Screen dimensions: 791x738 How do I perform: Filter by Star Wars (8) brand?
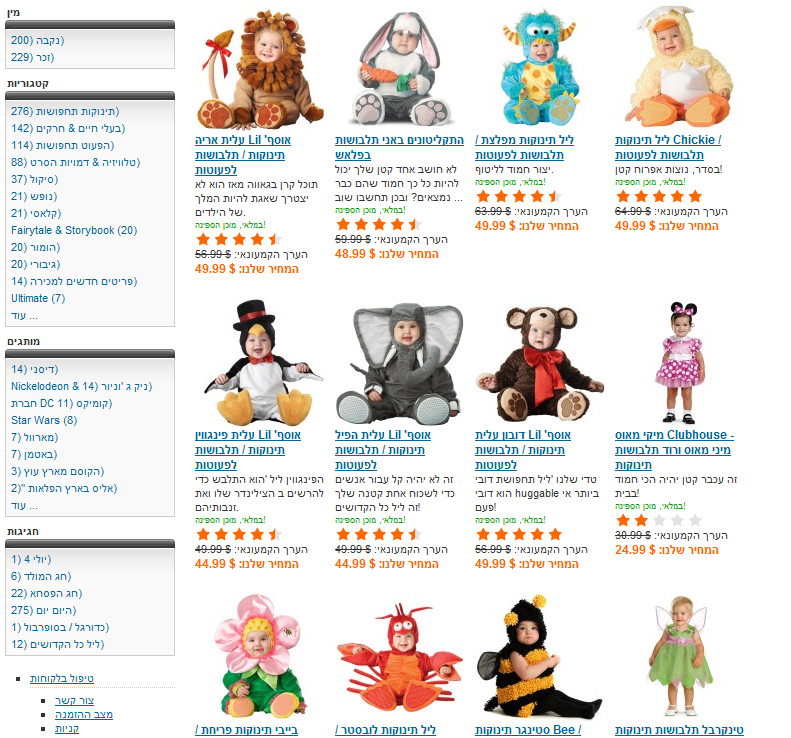(44, 420)
